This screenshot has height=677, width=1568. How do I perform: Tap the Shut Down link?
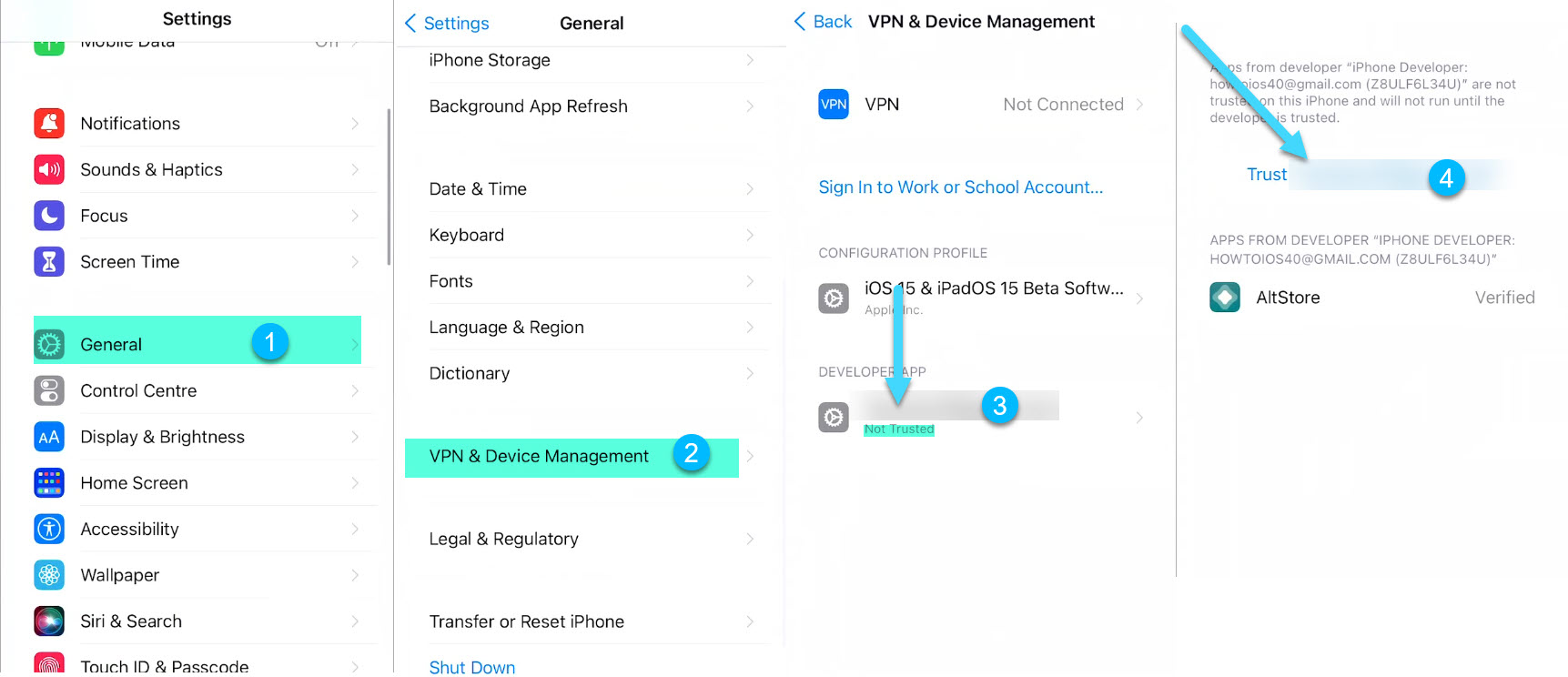(472, 667)
